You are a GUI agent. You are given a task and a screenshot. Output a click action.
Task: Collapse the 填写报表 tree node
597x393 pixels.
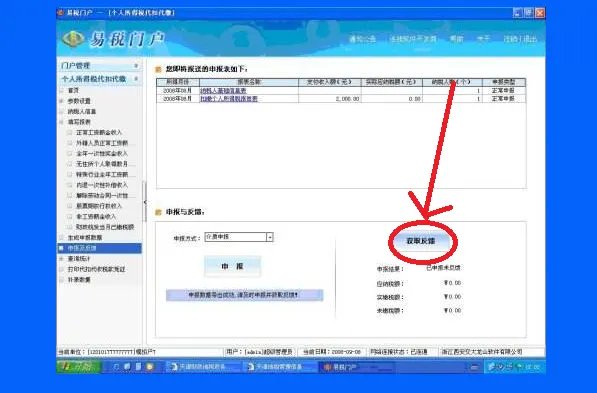click(61, 122)
